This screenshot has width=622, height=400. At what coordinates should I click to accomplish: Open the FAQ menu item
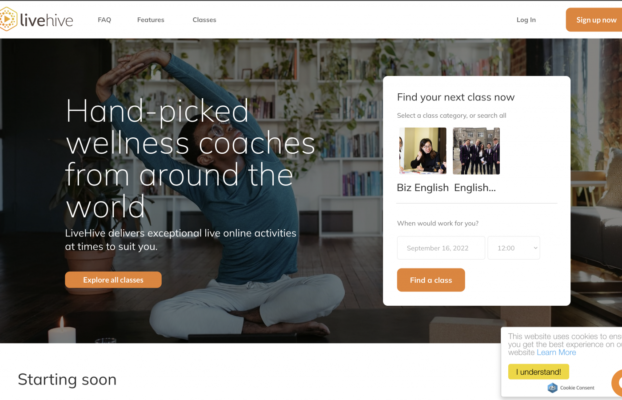[x=104, y=20]
